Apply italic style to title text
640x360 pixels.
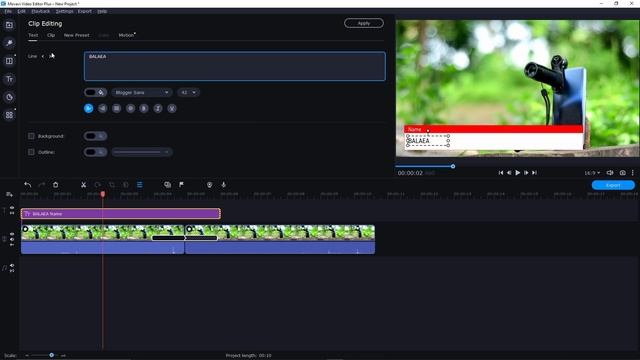[158, 109]
